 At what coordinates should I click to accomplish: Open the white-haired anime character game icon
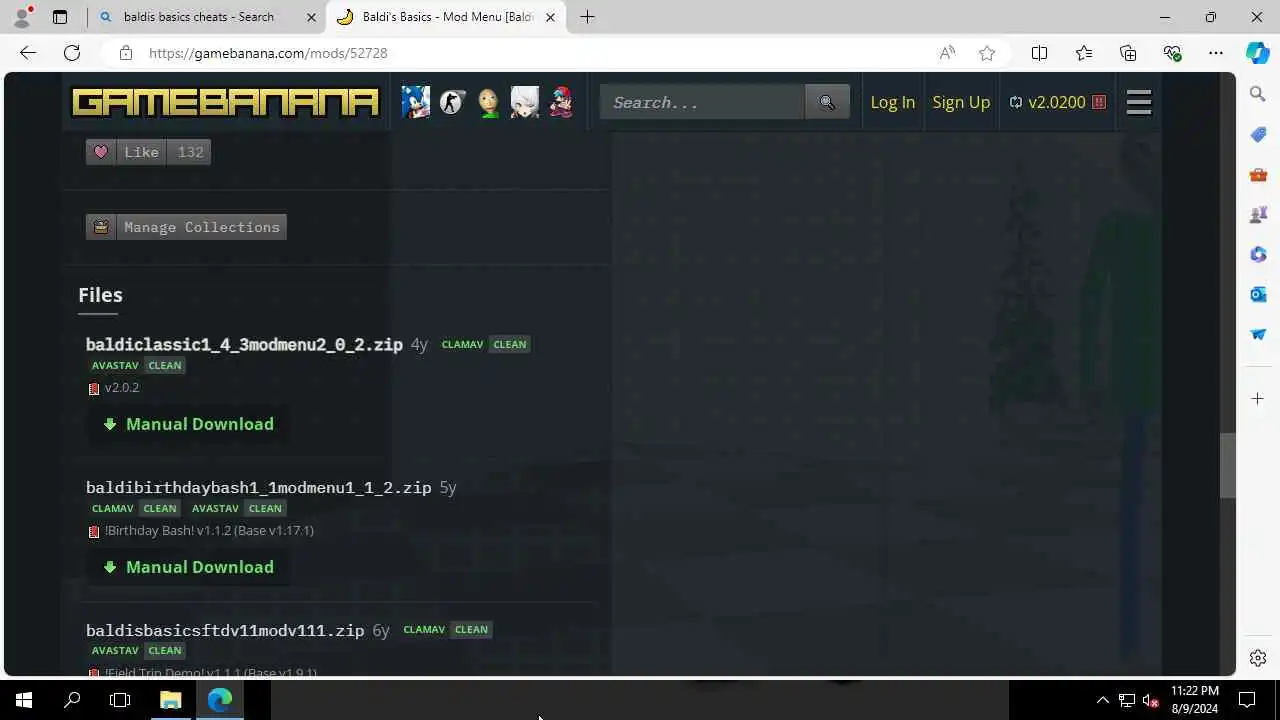click(524, 102)
